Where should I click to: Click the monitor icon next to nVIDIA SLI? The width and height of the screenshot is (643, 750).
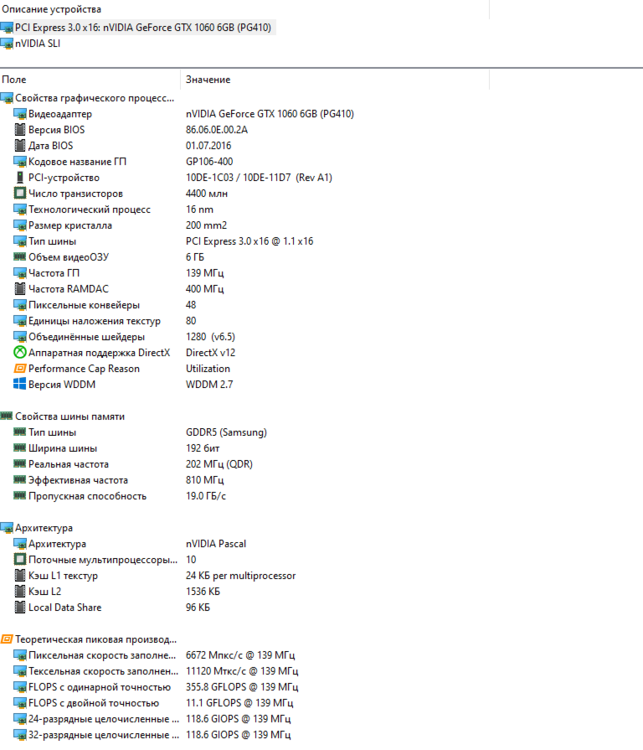(x=7, y=44)
